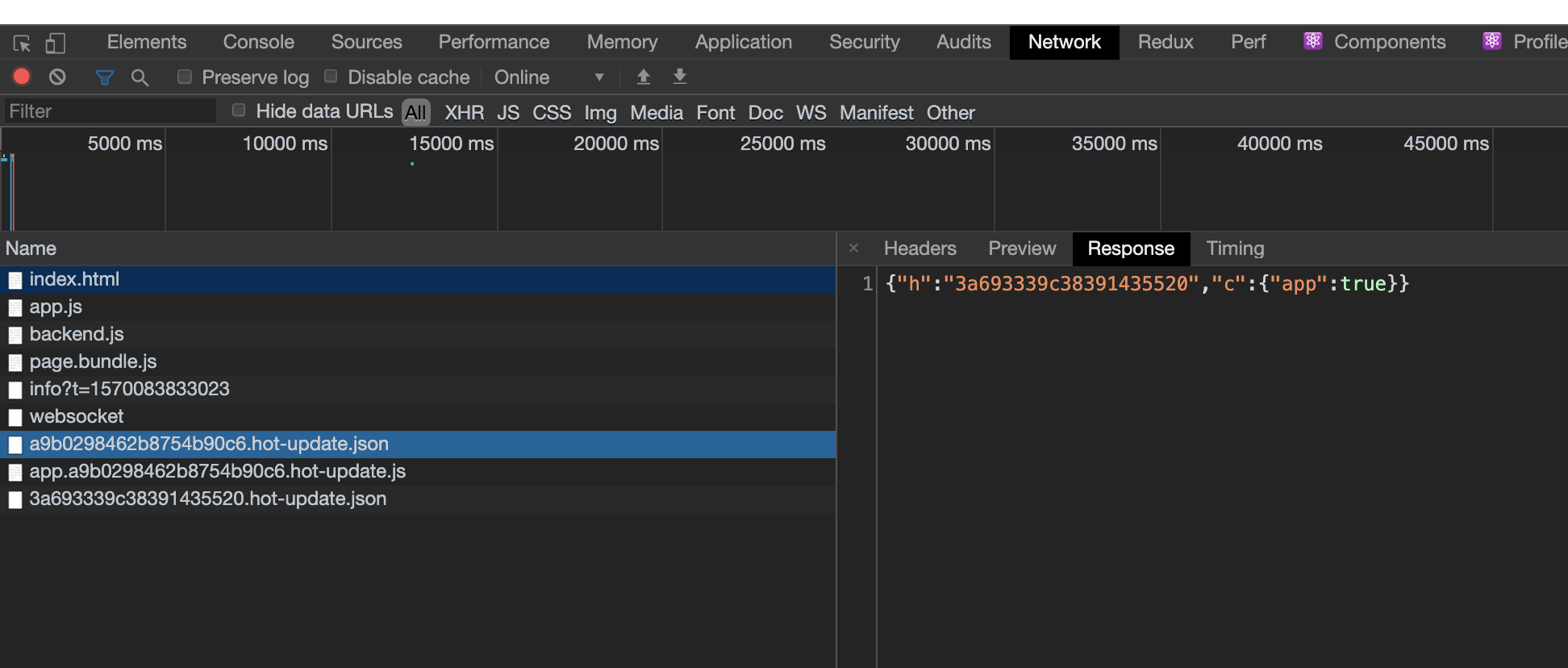Click the file icon next to index.html
This screenshot has height=668, width=1568.
(15, 280)
